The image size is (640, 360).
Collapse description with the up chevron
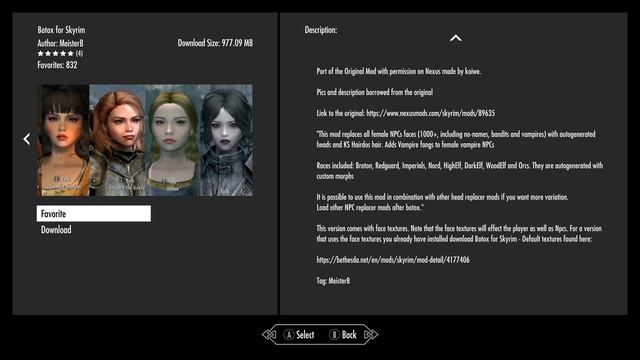(x=456, y=38)
